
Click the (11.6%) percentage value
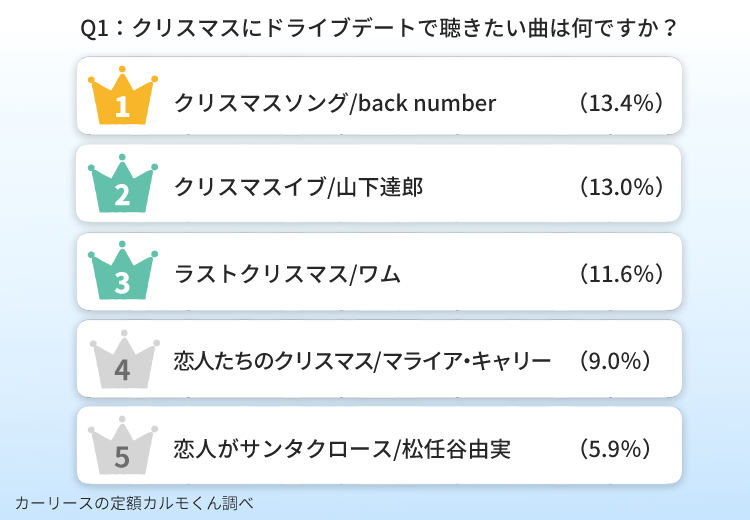pos(621,274)
